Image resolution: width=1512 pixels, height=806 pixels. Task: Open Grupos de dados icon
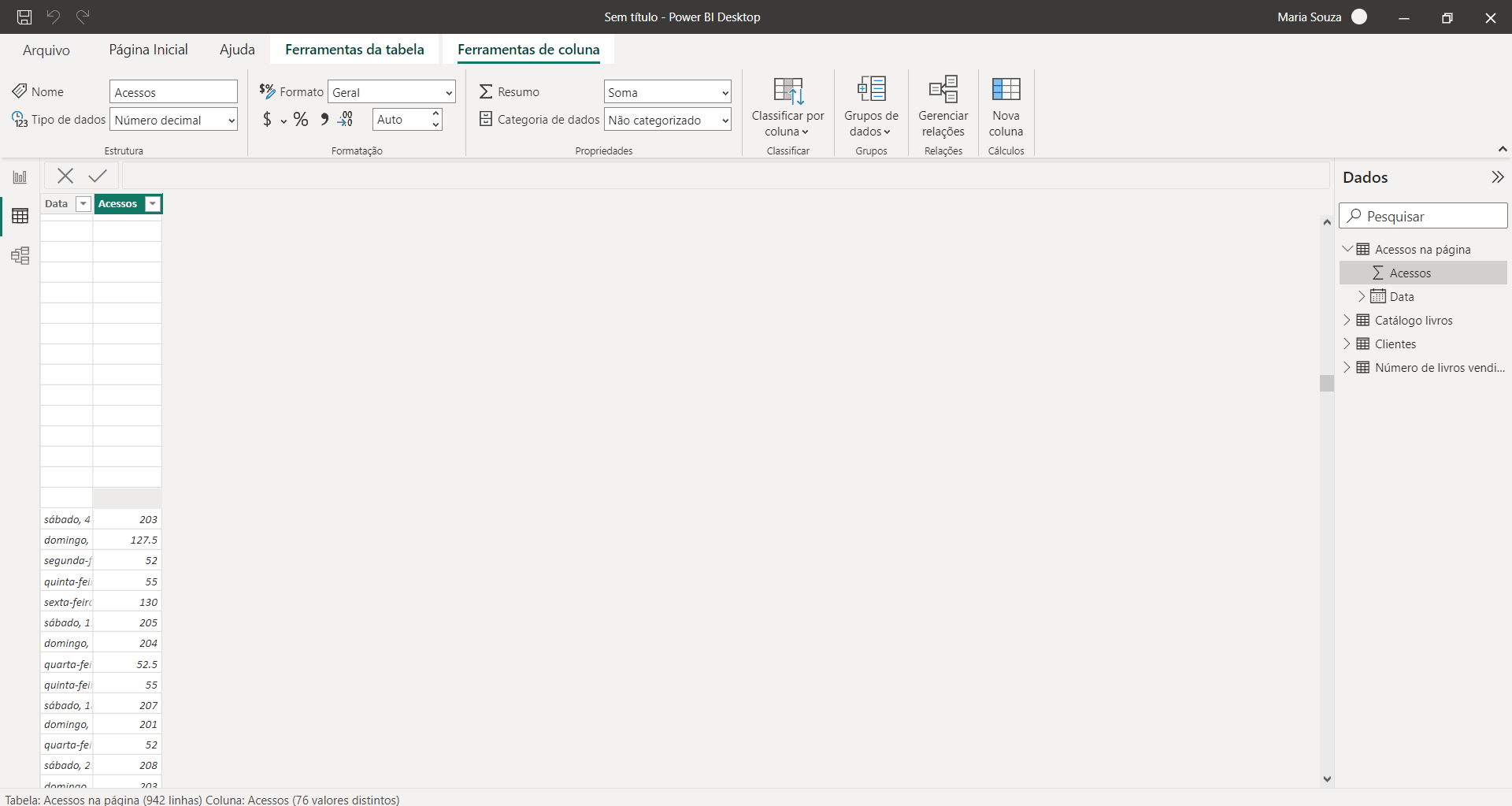point(872,89)
